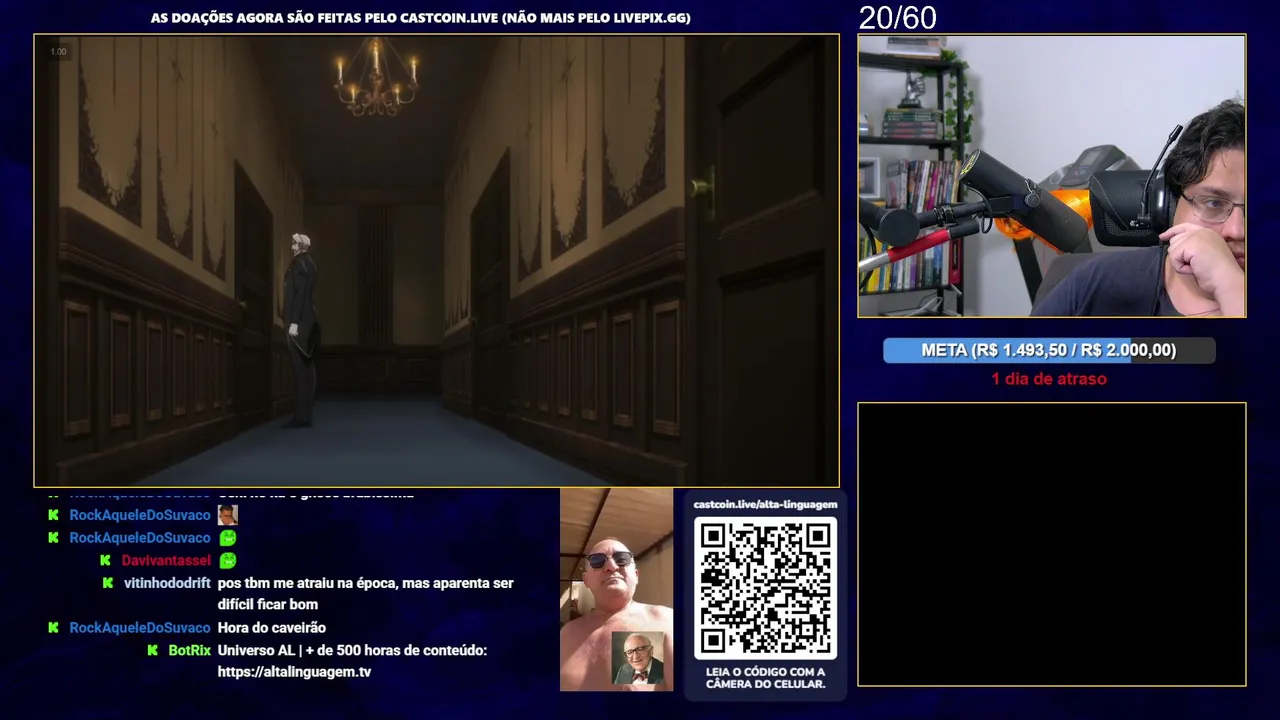This screenshot has height=720, width=1280.
Task: Click RockAqueleDoSuvaco name beside 'Hora do caveirão'
Action: click(140, 628)
